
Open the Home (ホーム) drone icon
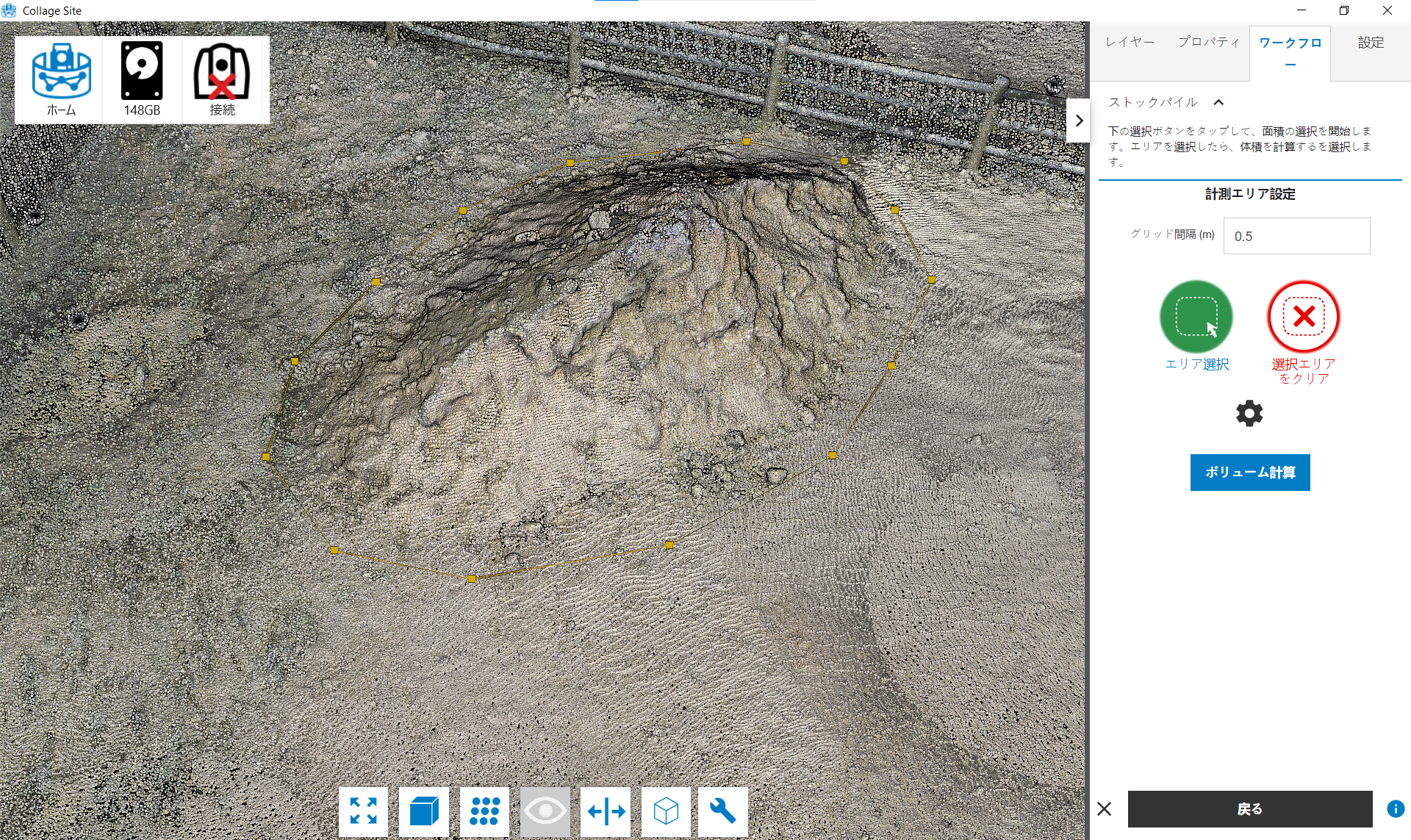pyautogui.click(x=61, y=79)
